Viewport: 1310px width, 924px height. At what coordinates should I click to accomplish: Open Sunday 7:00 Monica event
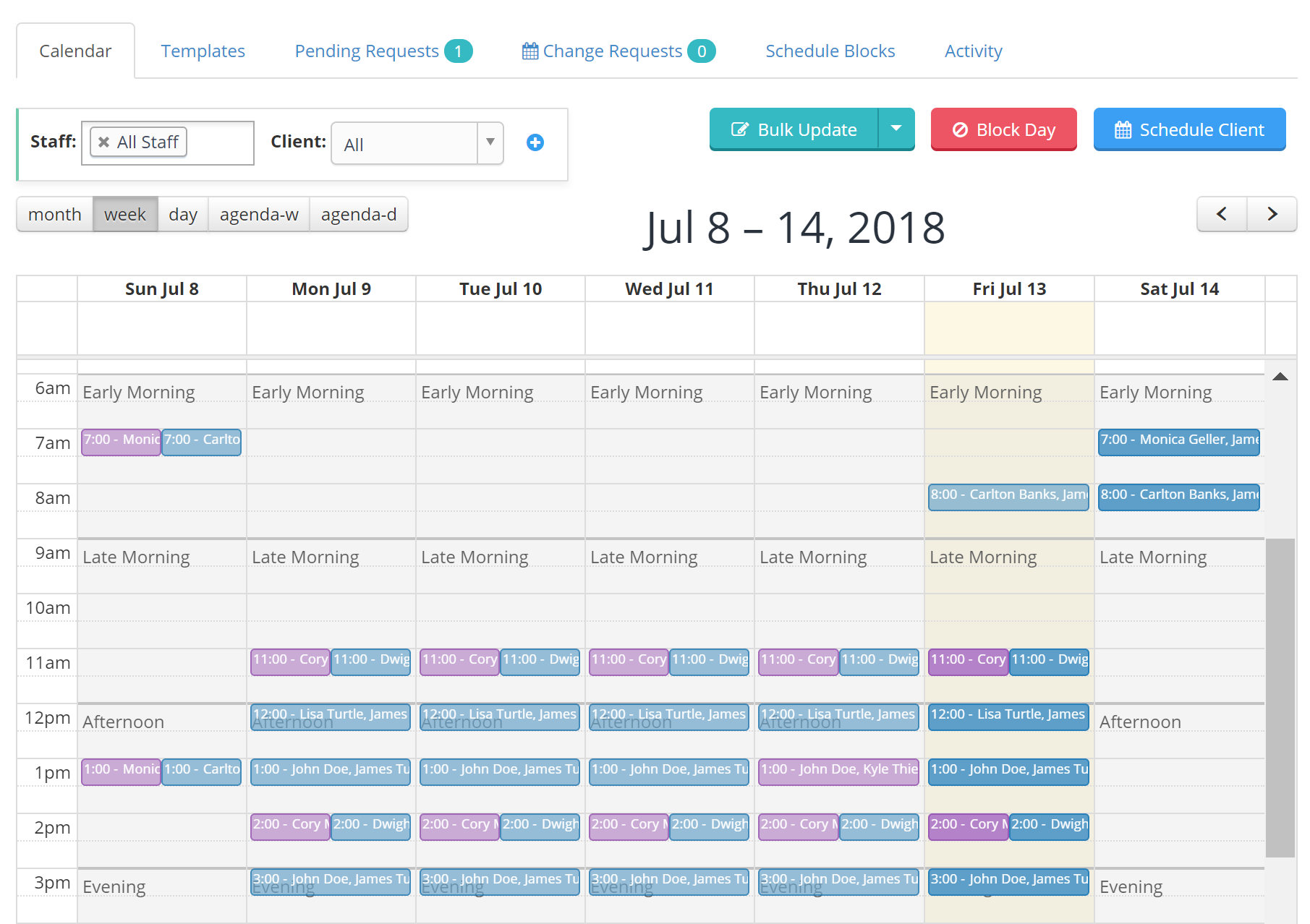point(121,442)
